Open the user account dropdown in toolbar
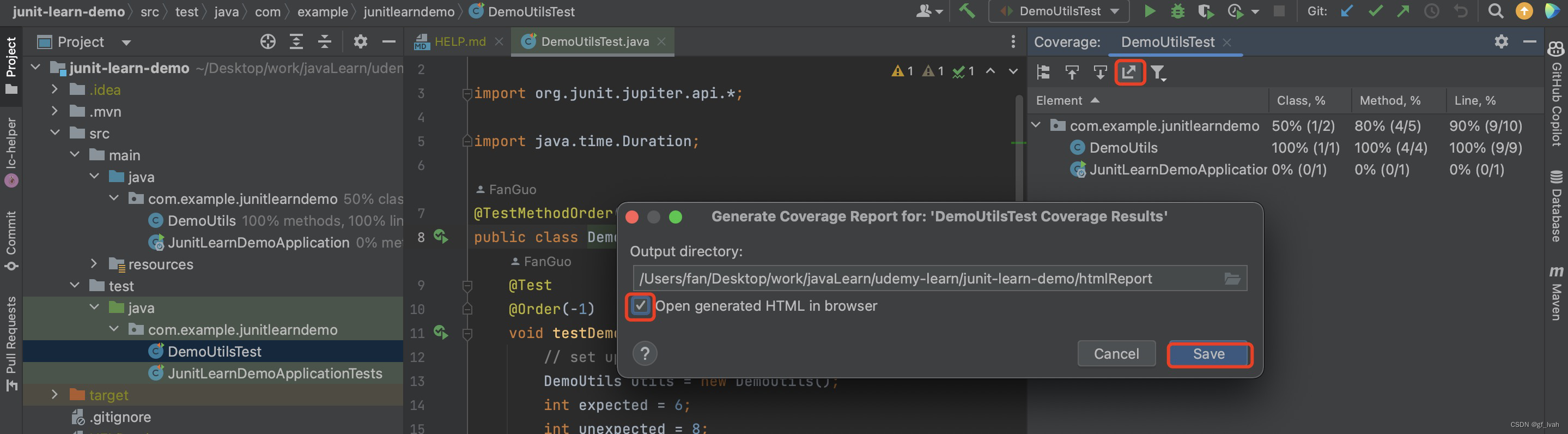Viewport: 1568px width, 434px height. click(929, 11)
